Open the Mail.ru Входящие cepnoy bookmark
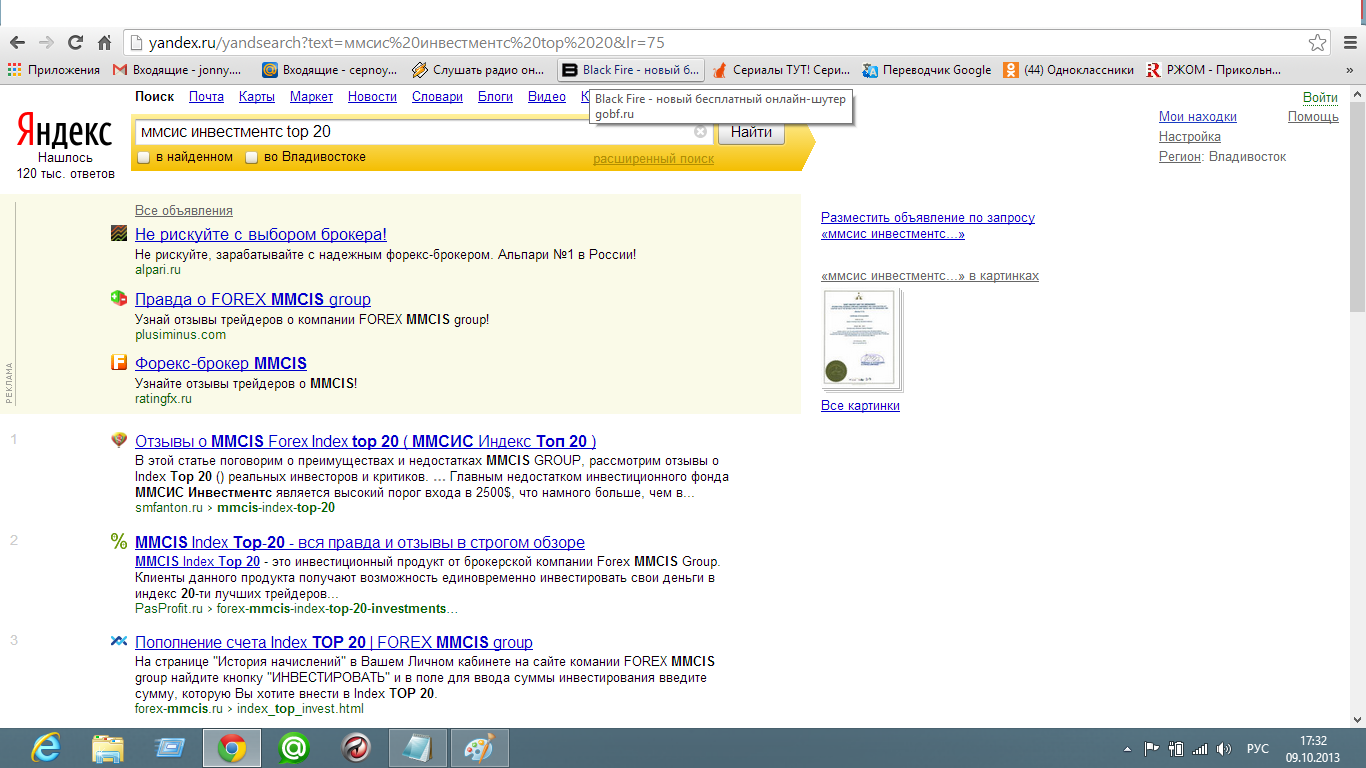 tap(329, 70)
